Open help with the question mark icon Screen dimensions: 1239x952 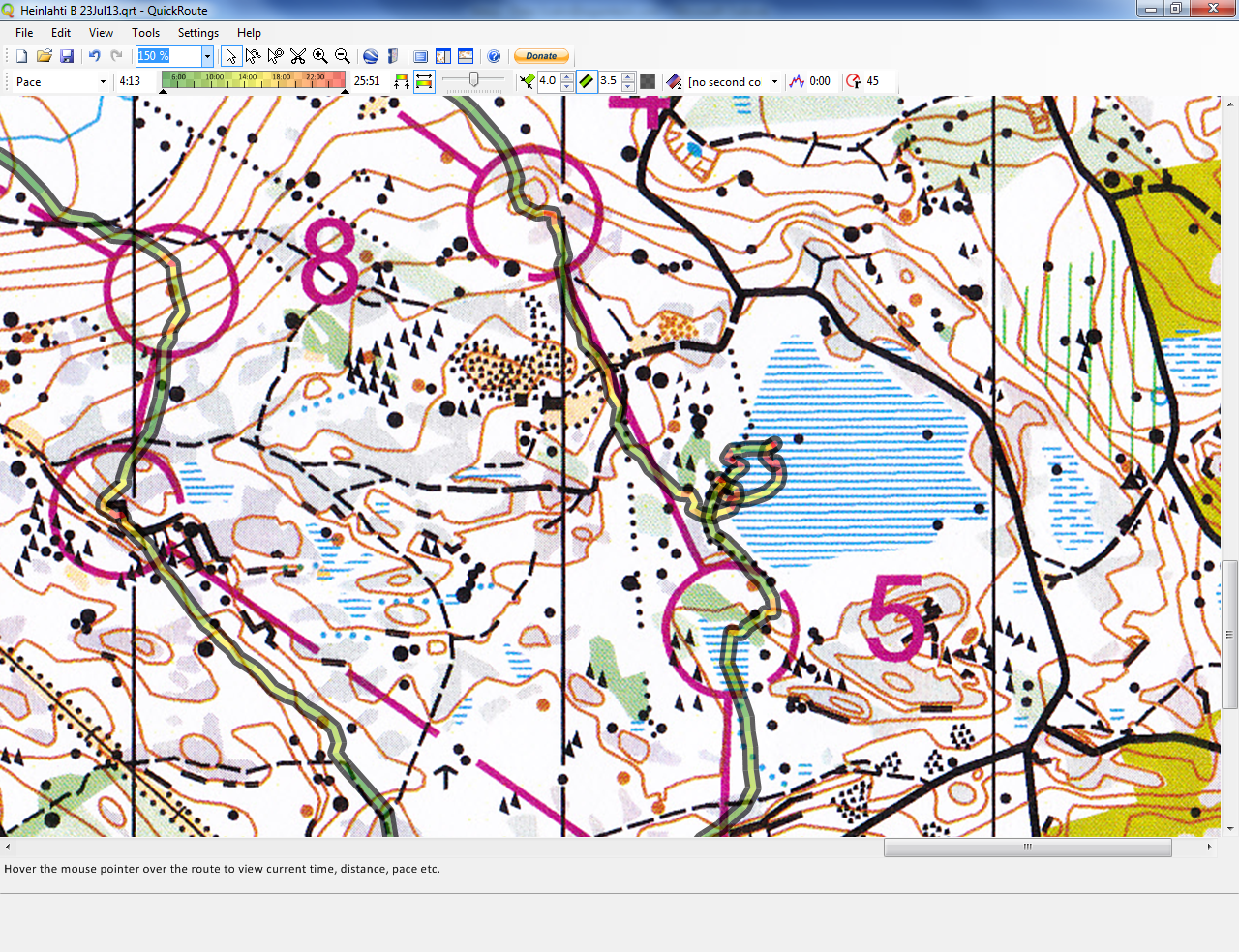494,56
